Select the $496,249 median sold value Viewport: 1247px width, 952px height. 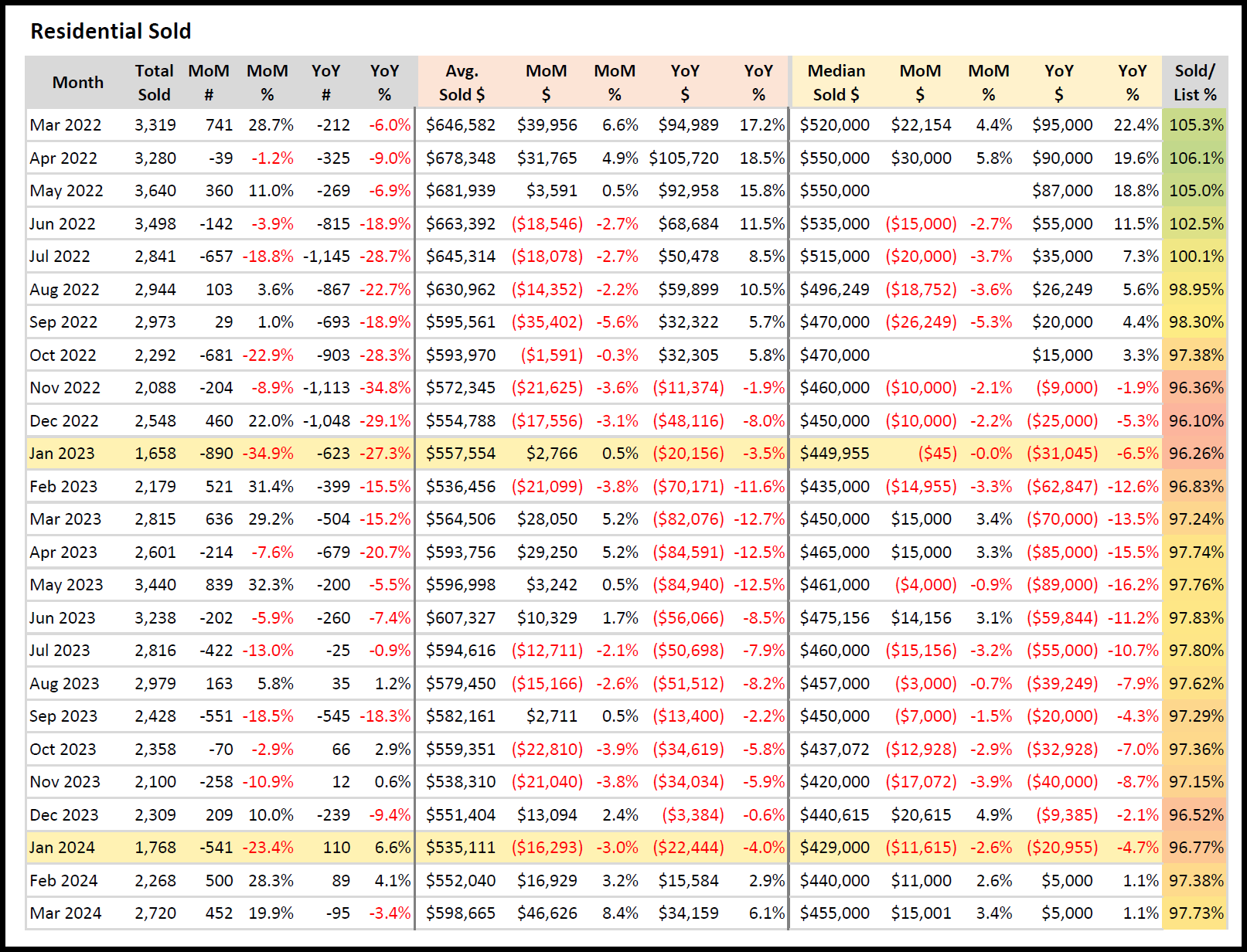point(834,290)
